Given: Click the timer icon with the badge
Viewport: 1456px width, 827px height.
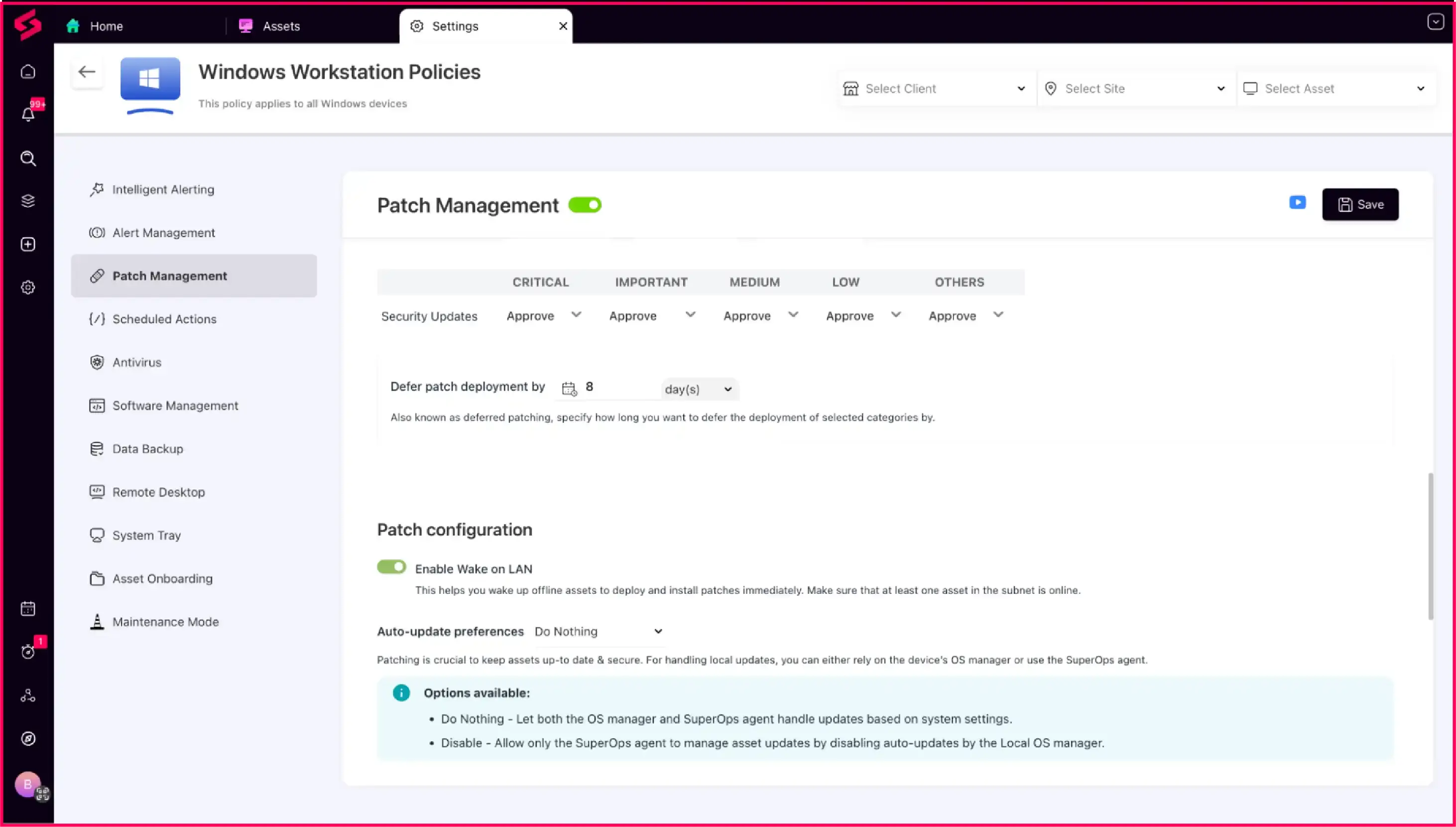Looking at the screenshot, I should pos(28,652).
